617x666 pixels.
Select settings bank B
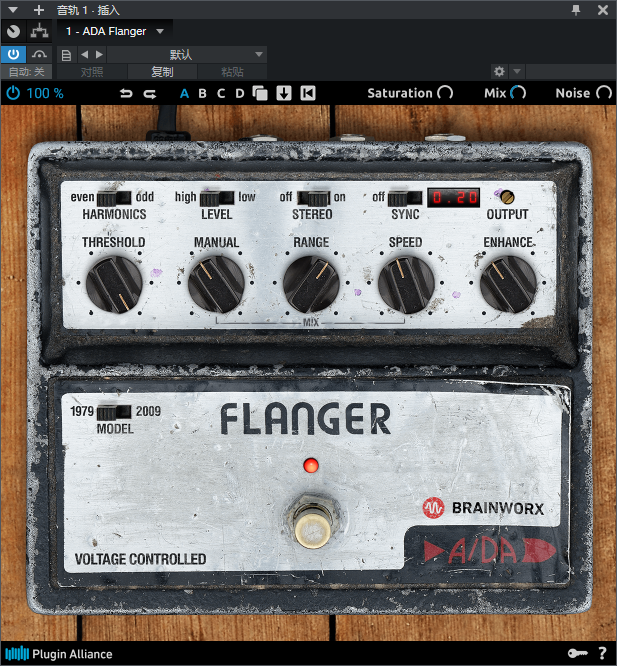[x=203, y=93]
